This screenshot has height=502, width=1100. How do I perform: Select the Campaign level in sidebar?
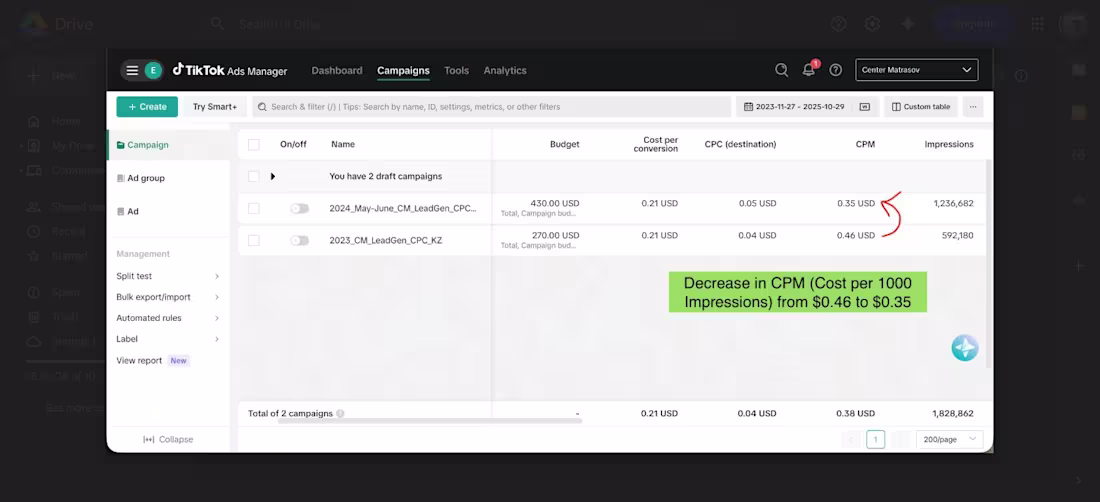168,145
